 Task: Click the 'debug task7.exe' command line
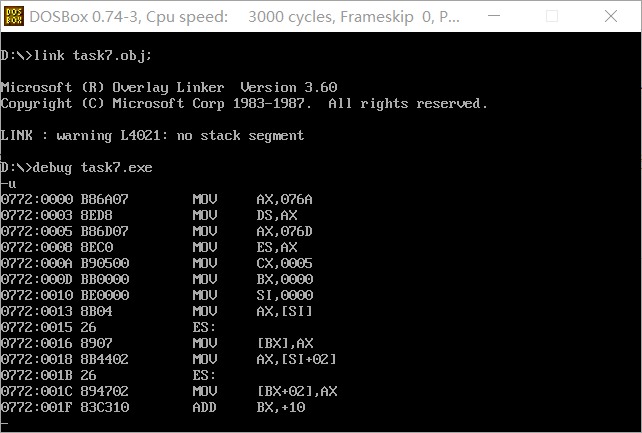click(x=76, y=167)
